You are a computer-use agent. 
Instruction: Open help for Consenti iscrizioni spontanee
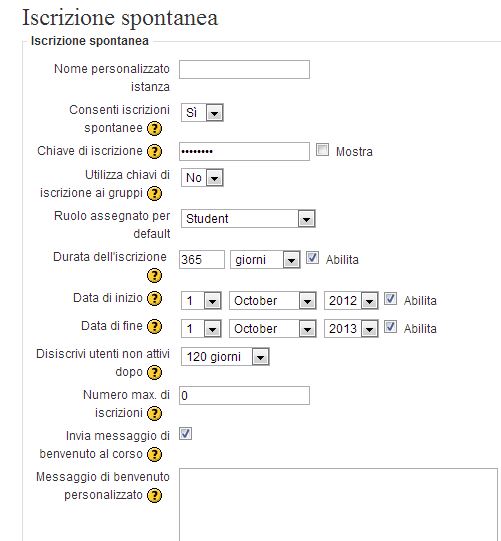tap(154, 129)
